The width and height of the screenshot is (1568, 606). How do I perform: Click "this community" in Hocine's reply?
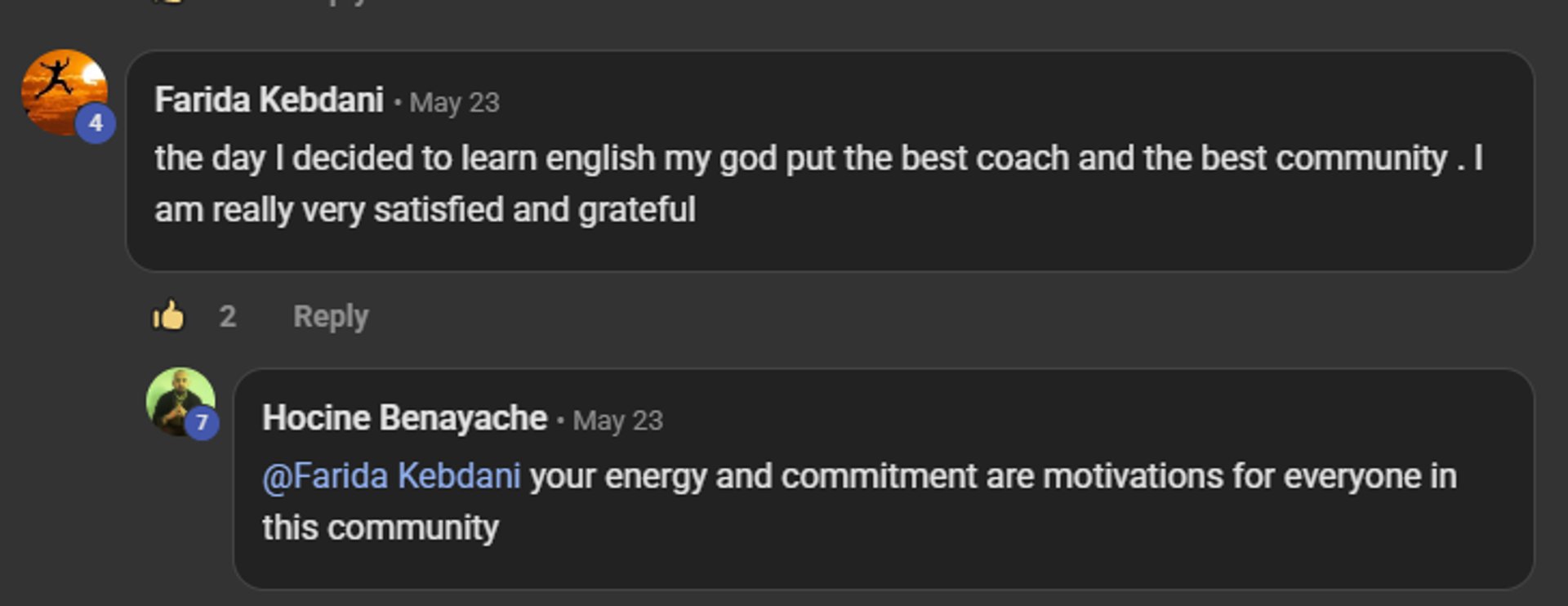pyautogui.click(x=381, y=528)
